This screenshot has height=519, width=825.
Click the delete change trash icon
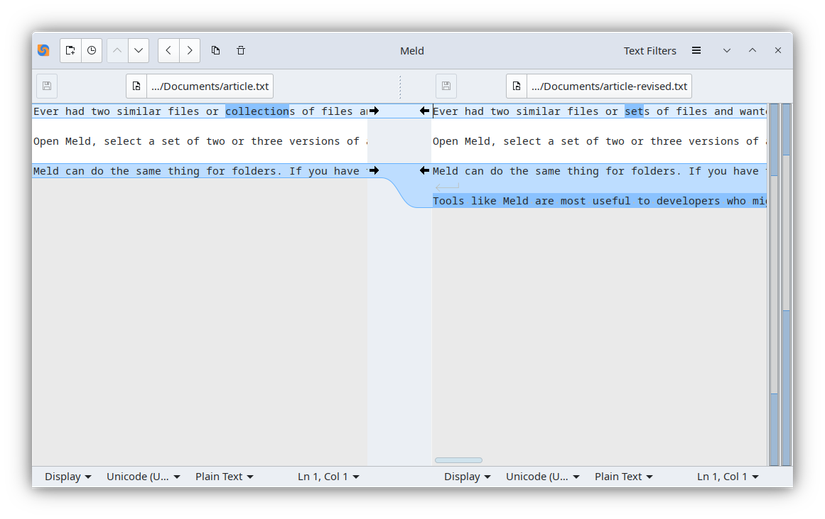240,51
